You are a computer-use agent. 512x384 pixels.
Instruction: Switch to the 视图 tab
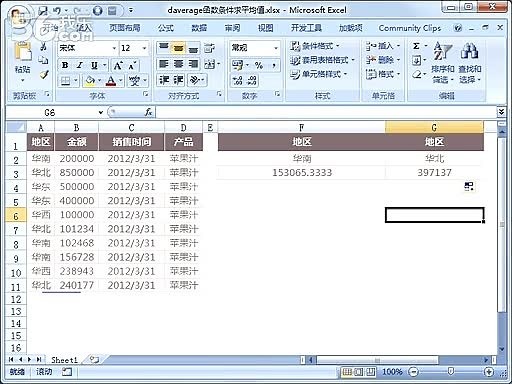[265, 28]
